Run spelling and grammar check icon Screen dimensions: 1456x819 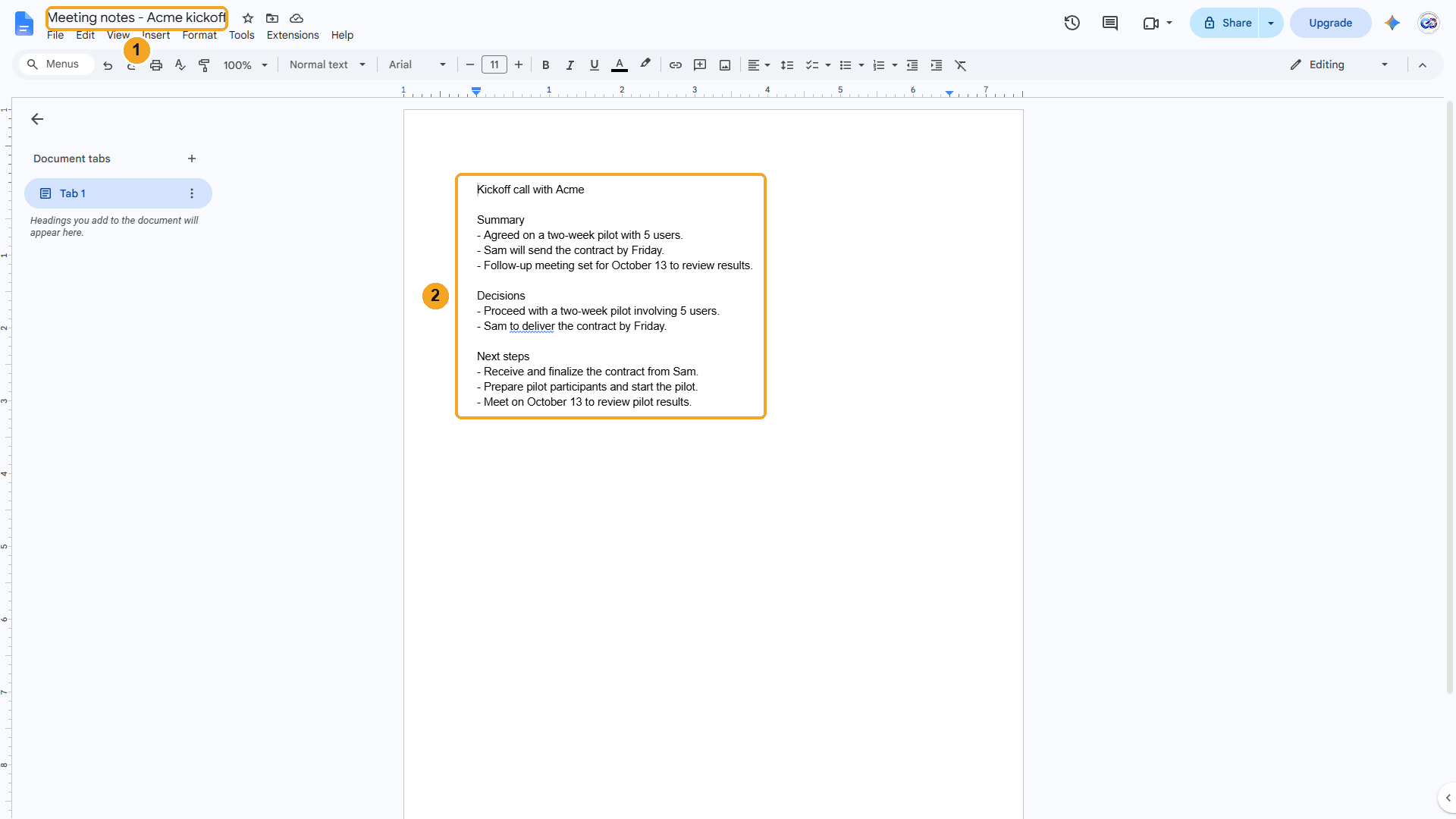(x=180, y=65)
